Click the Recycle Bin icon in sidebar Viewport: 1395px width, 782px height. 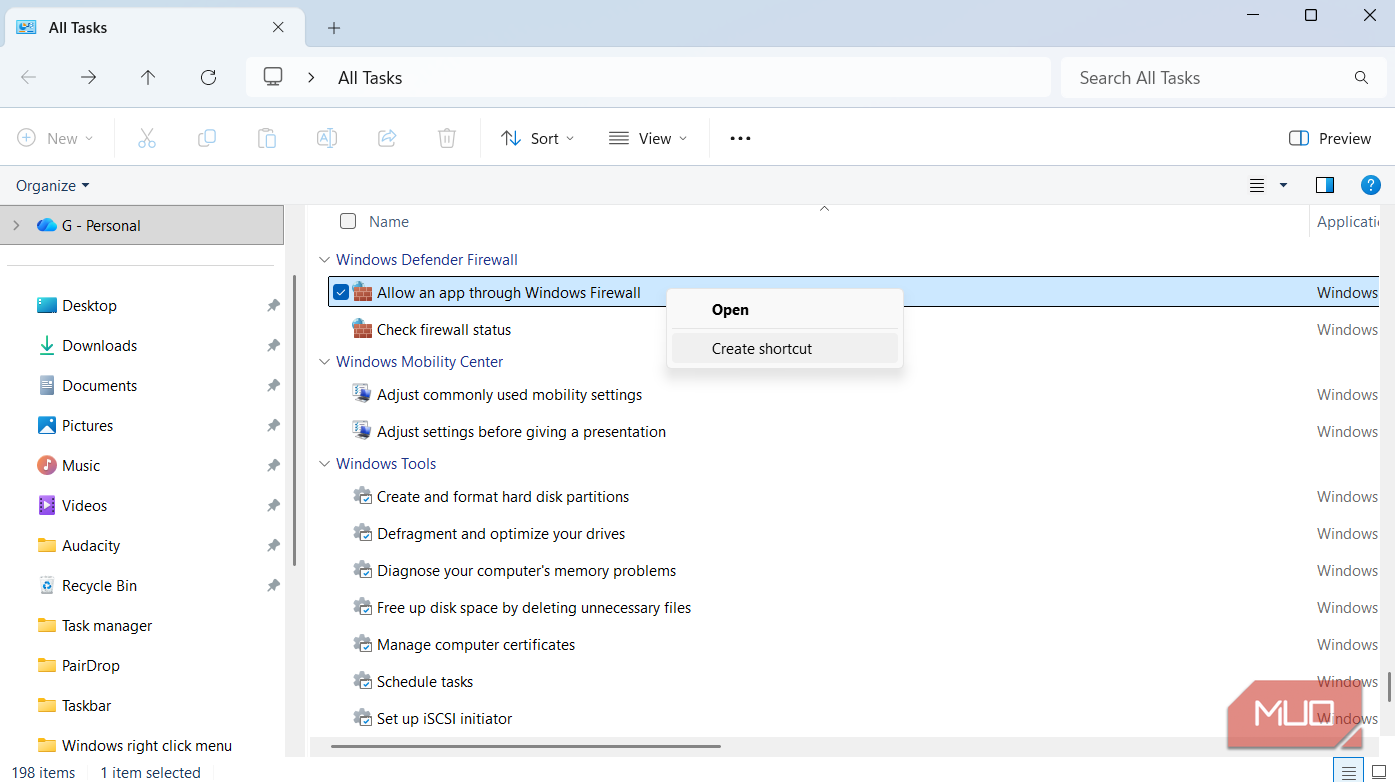47,585
